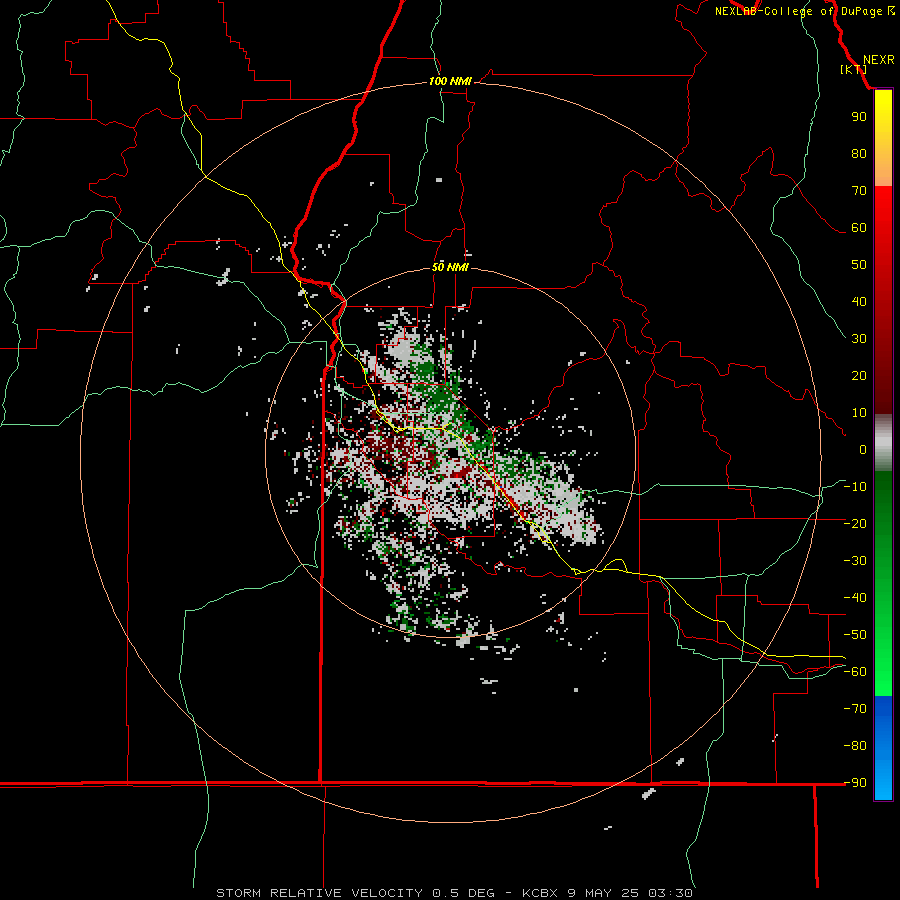
Task: Click the 100 NMI range ring label
Action: (x=450, y=82)
